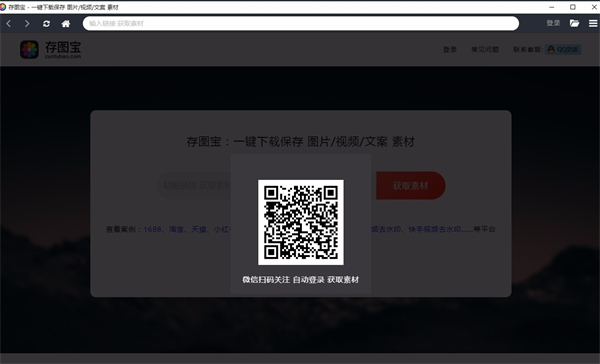
Task: Click the 存图宝 logo icon
Action: coord(29,50)
